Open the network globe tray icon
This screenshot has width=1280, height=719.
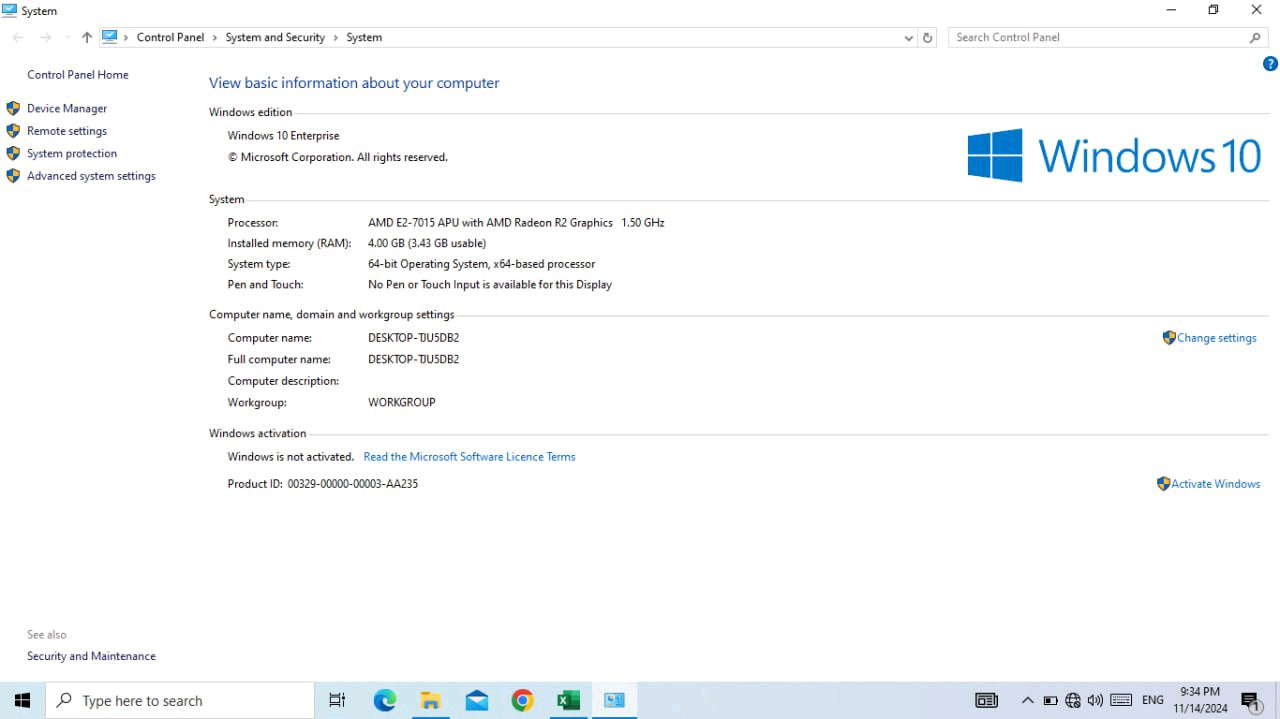point(1073,700)
